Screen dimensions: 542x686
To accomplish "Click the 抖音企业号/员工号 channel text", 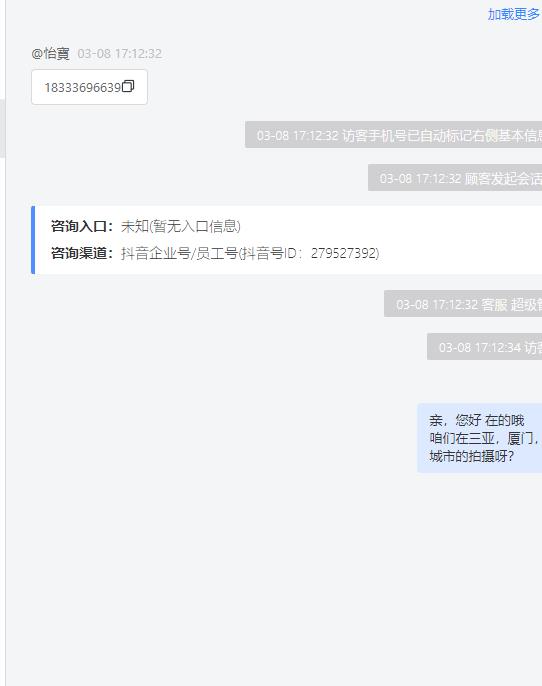I will [179, 253].
